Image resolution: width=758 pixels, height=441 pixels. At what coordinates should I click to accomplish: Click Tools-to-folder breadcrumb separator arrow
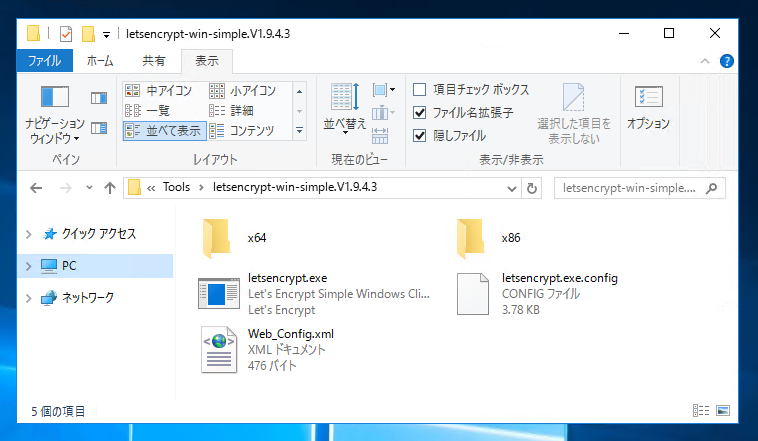tap(201, 188)
